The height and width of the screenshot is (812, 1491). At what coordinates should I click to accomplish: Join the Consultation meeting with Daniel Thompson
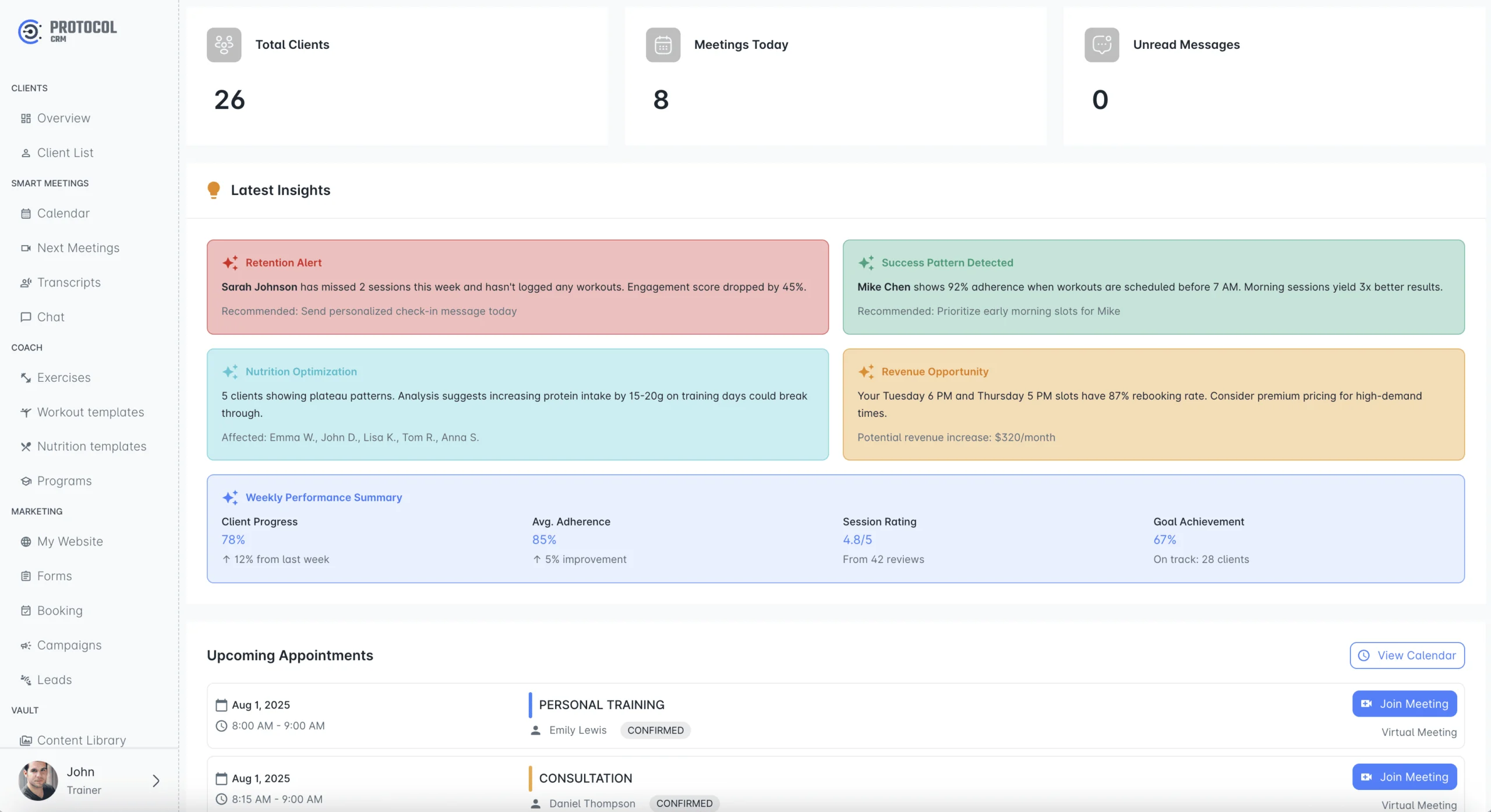coord(1404,776)
